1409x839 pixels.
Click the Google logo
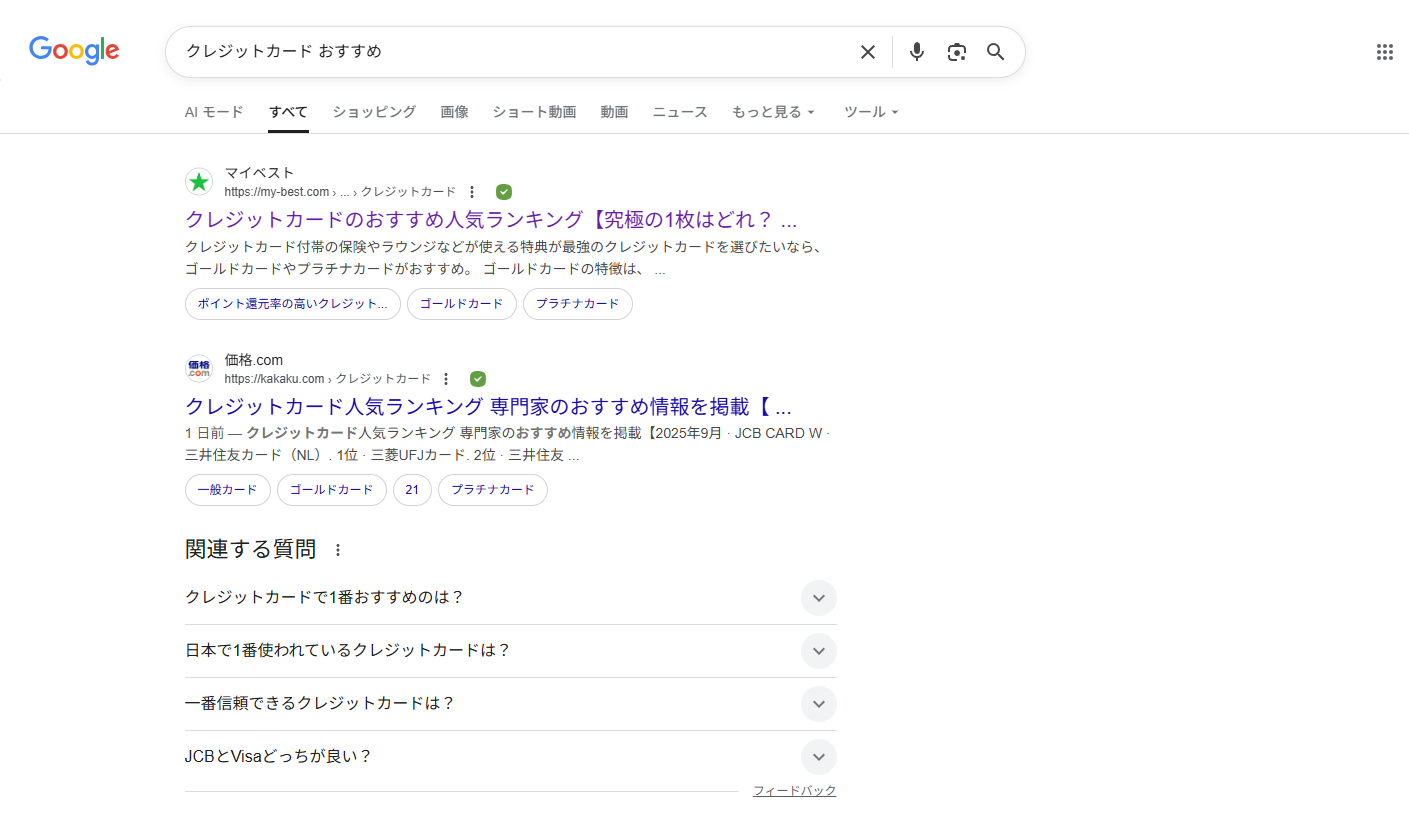click(74, 51)
